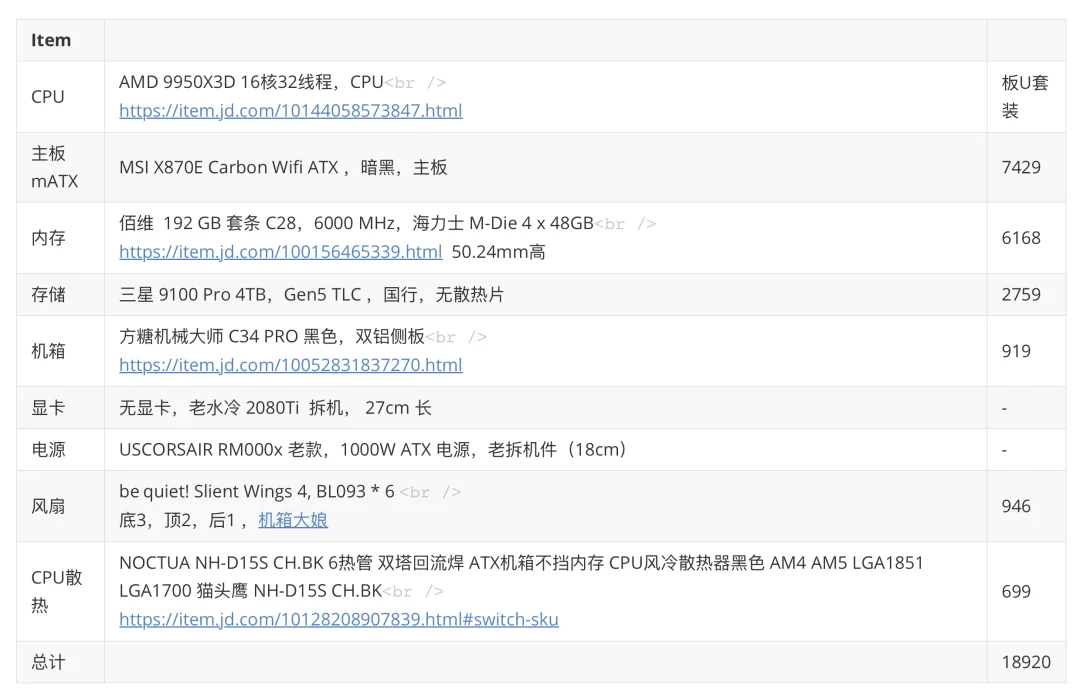Click the 佰维 192 GB memory description
The image size is (1080, 696).
(x=356, y=223)
